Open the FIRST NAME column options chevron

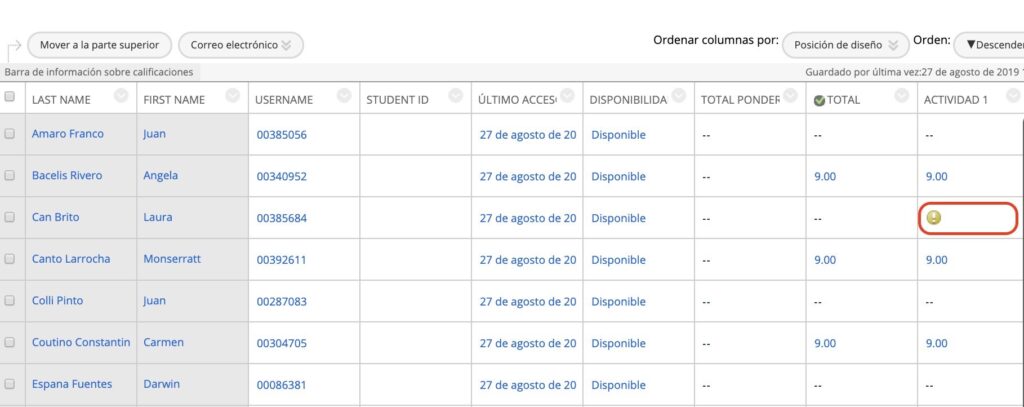pos(233,95)
